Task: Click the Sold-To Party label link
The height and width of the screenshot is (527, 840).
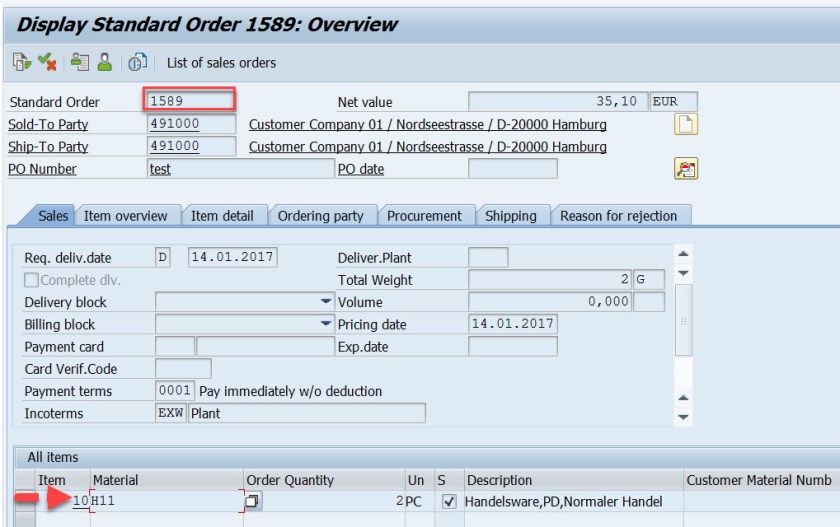Action: pos(48,124)
